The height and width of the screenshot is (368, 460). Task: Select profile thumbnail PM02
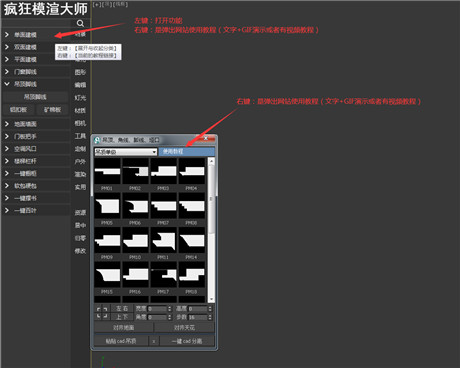(135, 171)
